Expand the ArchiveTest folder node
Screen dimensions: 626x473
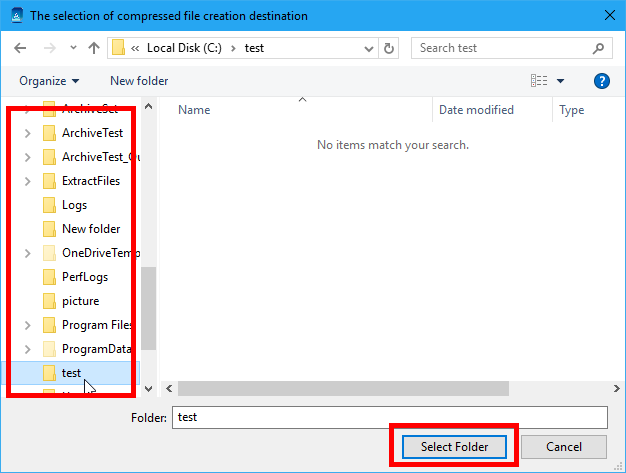(27, 133)
